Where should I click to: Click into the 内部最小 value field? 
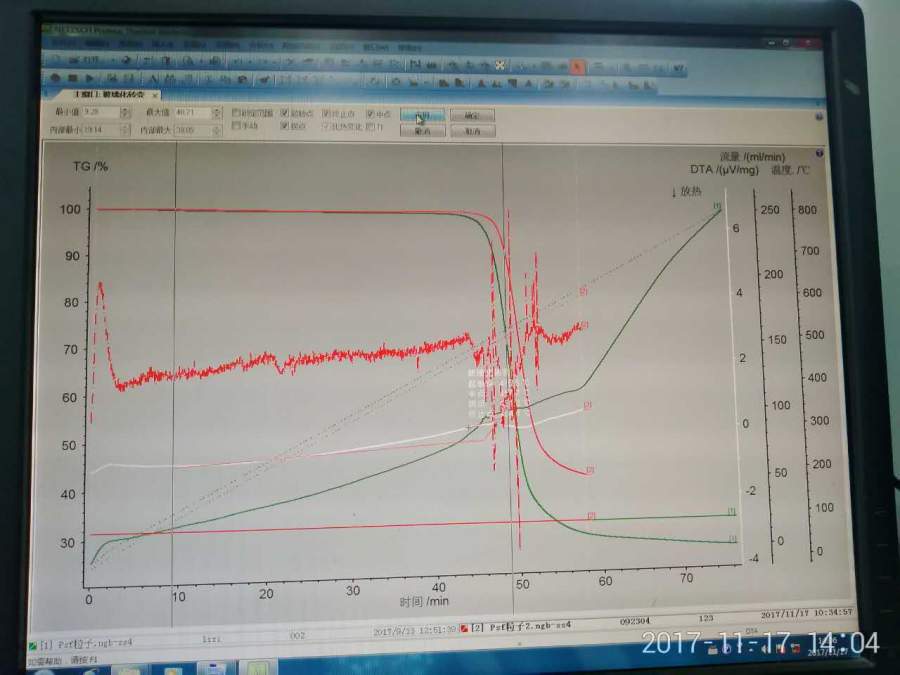click(x=102, y=130)
